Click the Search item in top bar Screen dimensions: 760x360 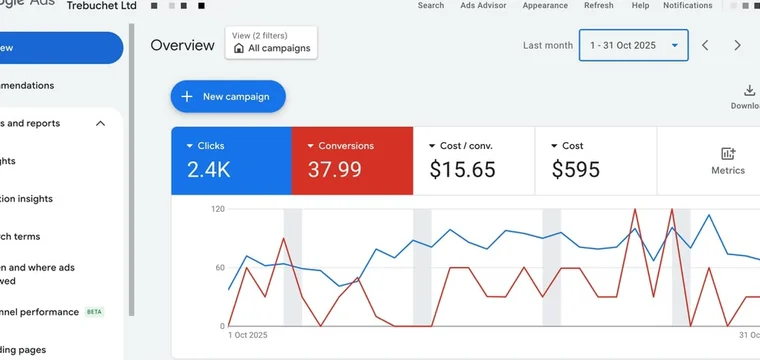pyautogui.click(x=430, y=5)
